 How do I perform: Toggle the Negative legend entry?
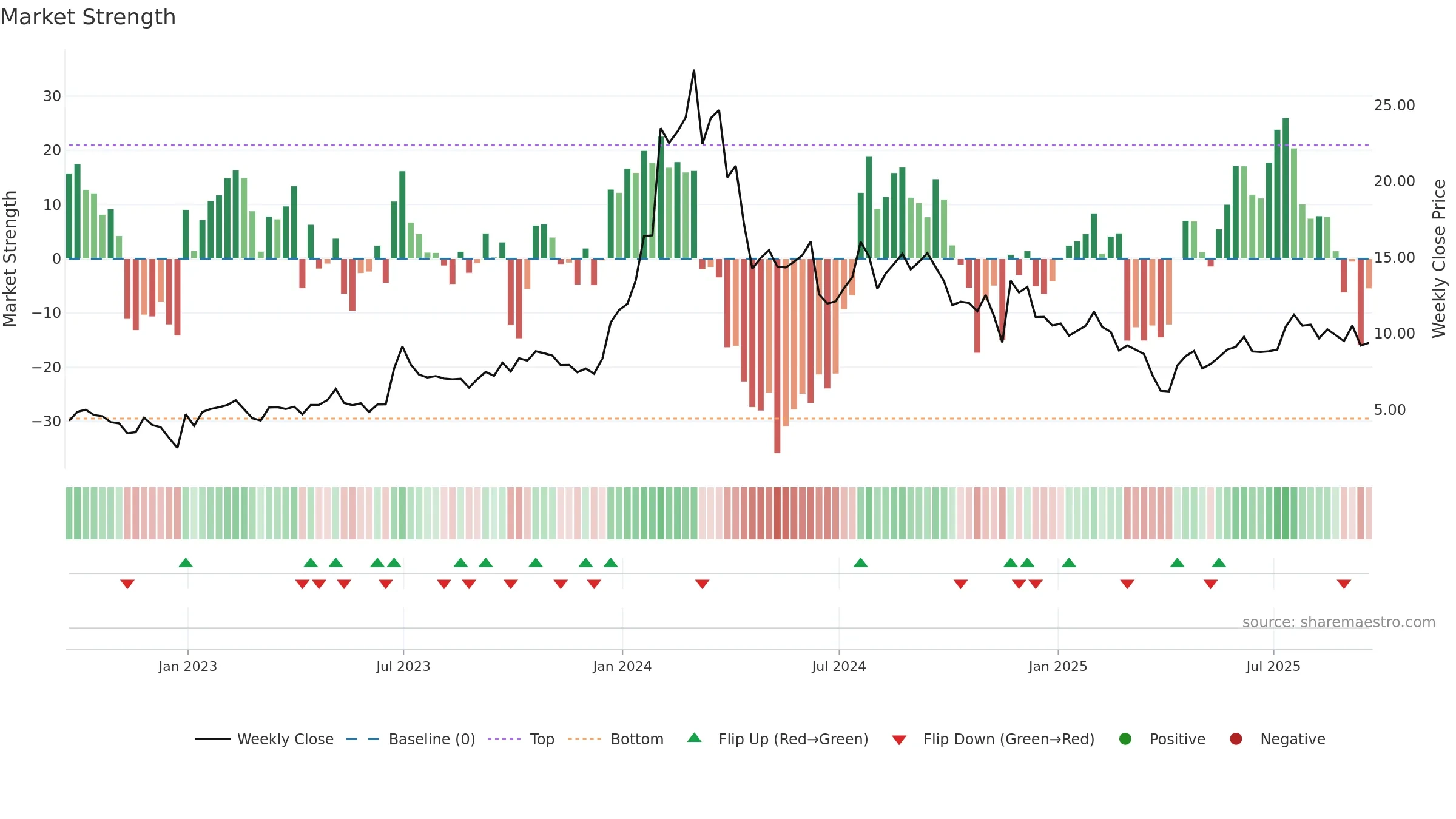(x=1277, y=739)
